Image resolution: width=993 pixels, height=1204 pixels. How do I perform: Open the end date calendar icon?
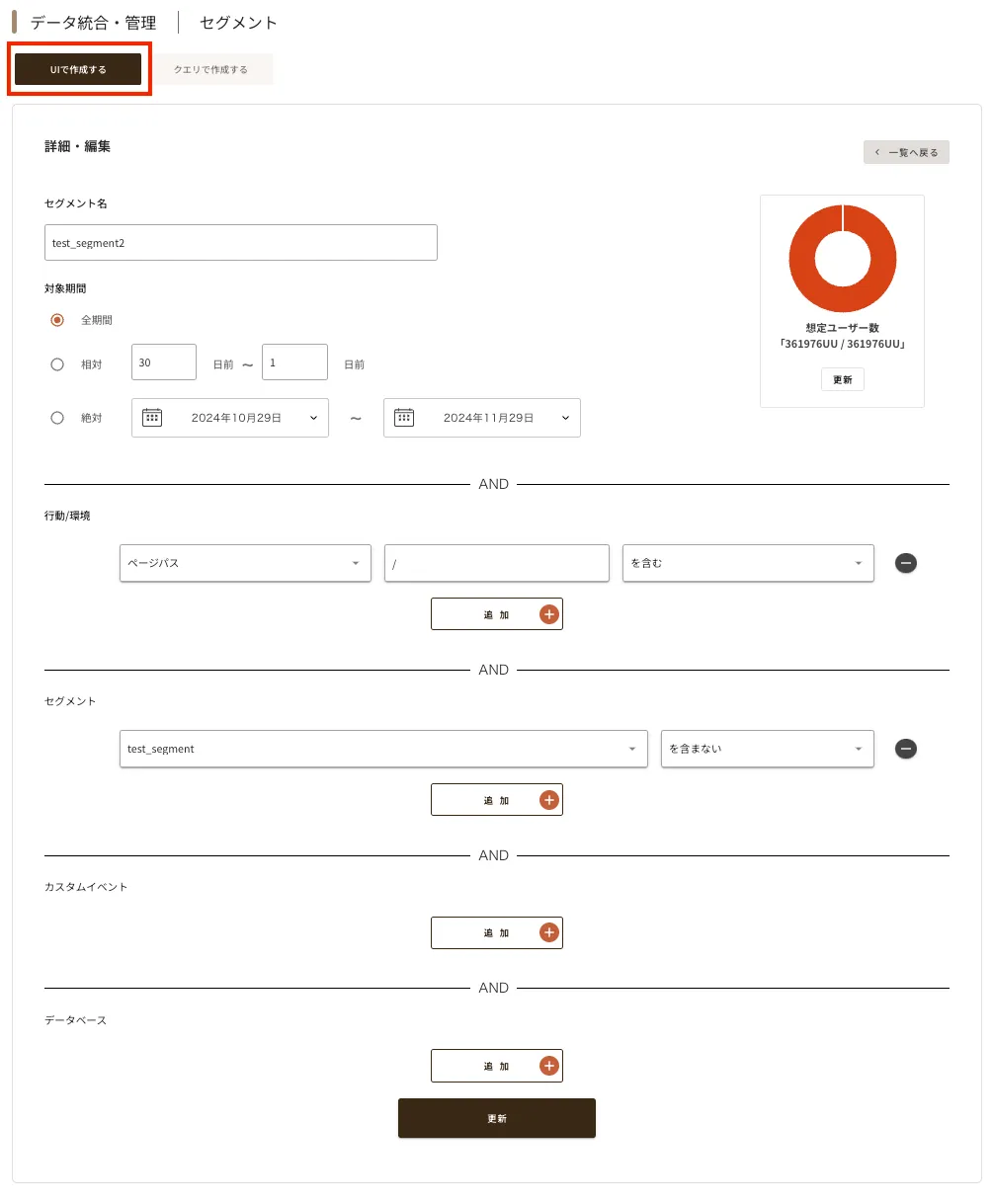(x=404, y=418)
